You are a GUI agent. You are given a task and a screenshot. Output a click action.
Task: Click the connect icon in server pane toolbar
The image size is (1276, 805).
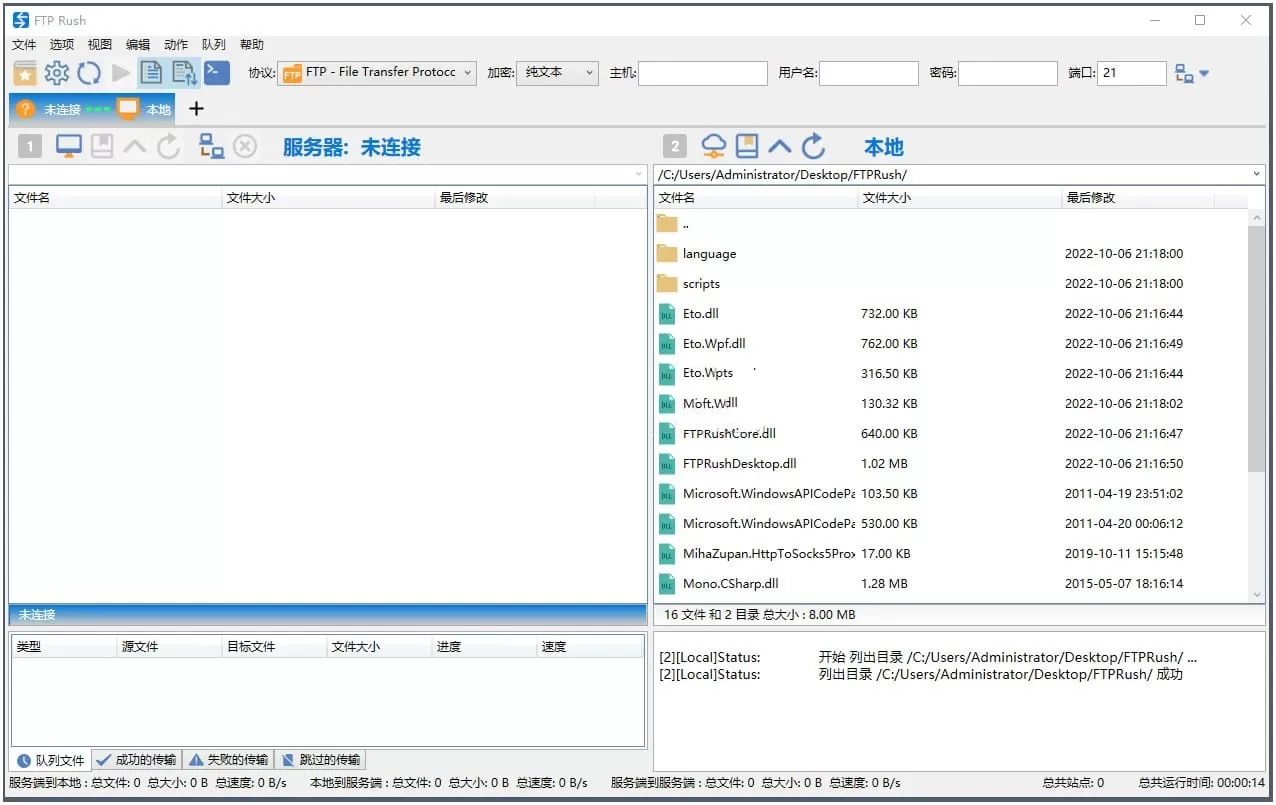[x=212, y=147]
